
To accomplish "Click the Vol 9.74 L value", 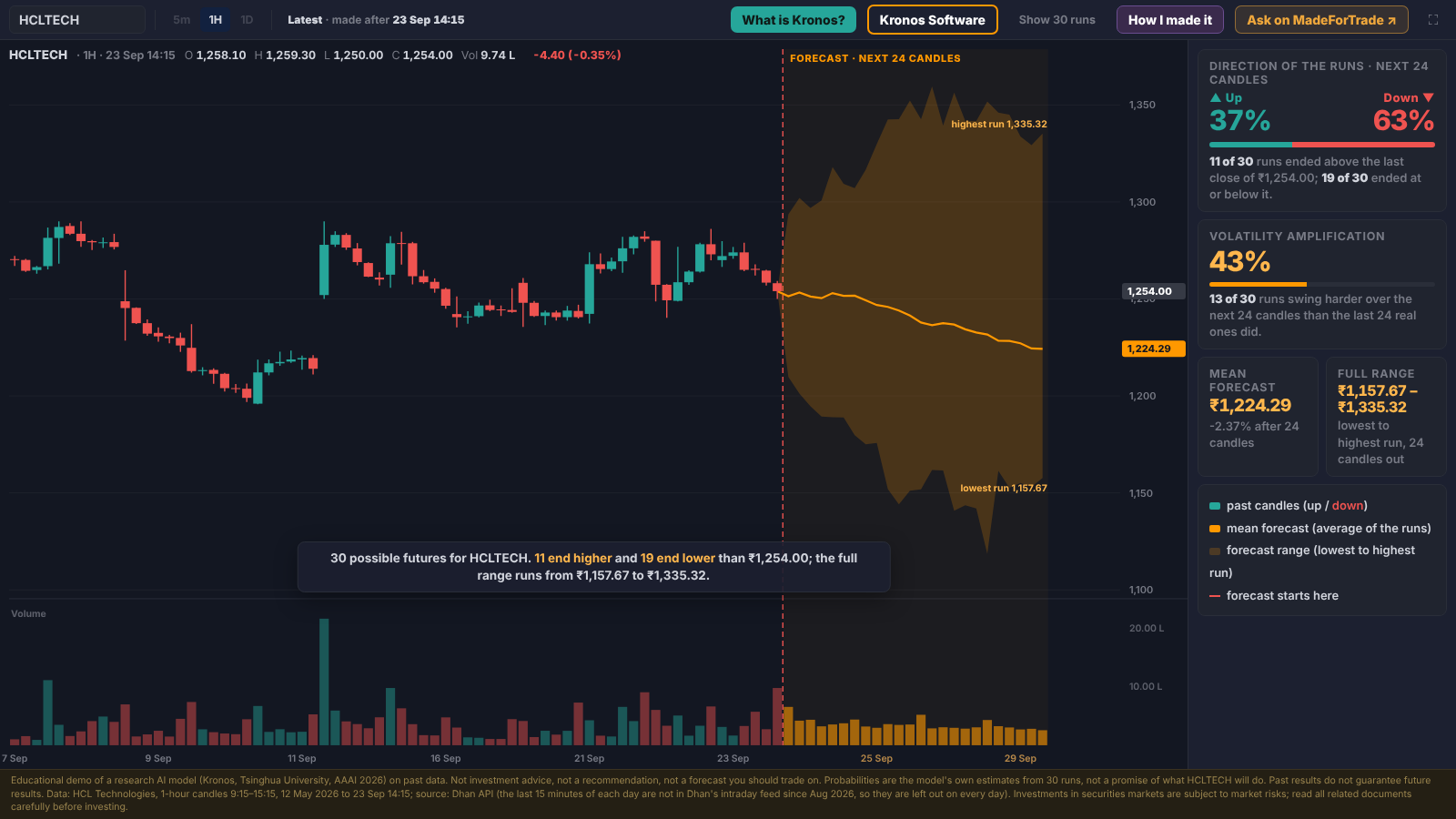I will 488,56.
